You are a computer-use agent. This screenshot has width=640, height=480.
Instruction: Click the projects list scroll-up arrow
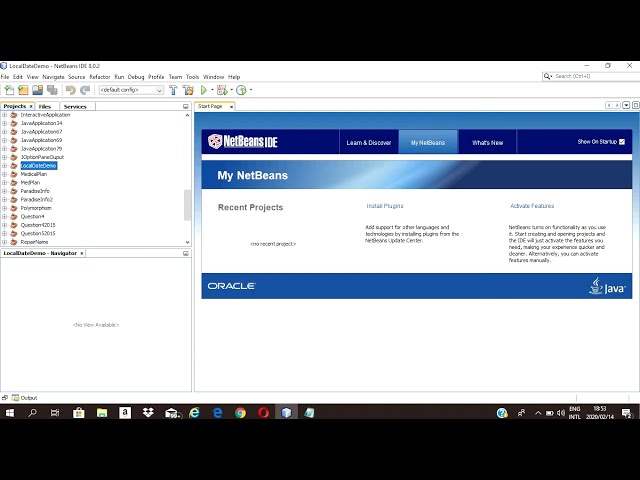pyautogui.click(x=187, y=115)
